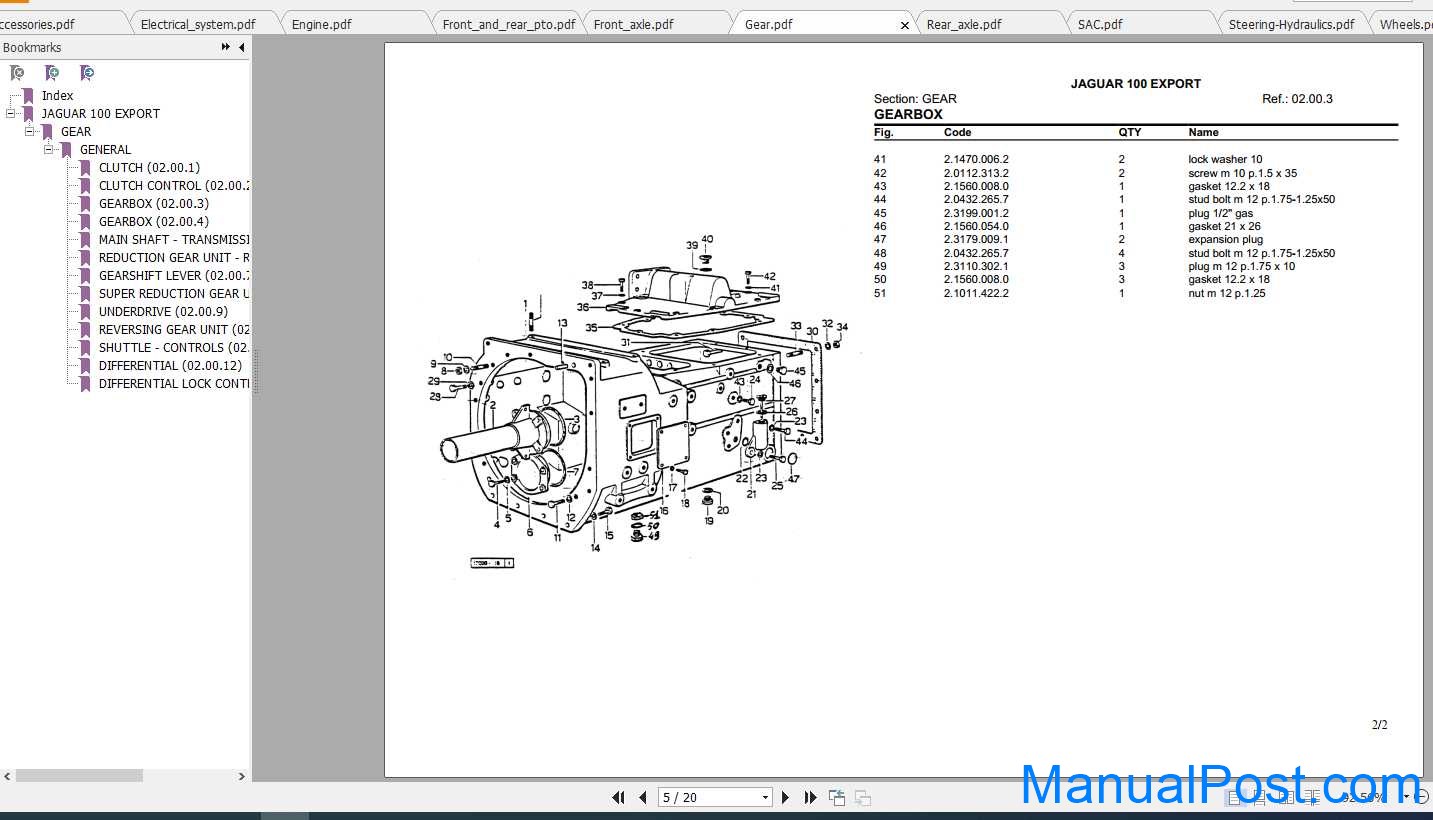Switch to the Engine.pdf tab
This screenshot has width=1433, height=820.
pyautogui.click(x=321, y=24)
